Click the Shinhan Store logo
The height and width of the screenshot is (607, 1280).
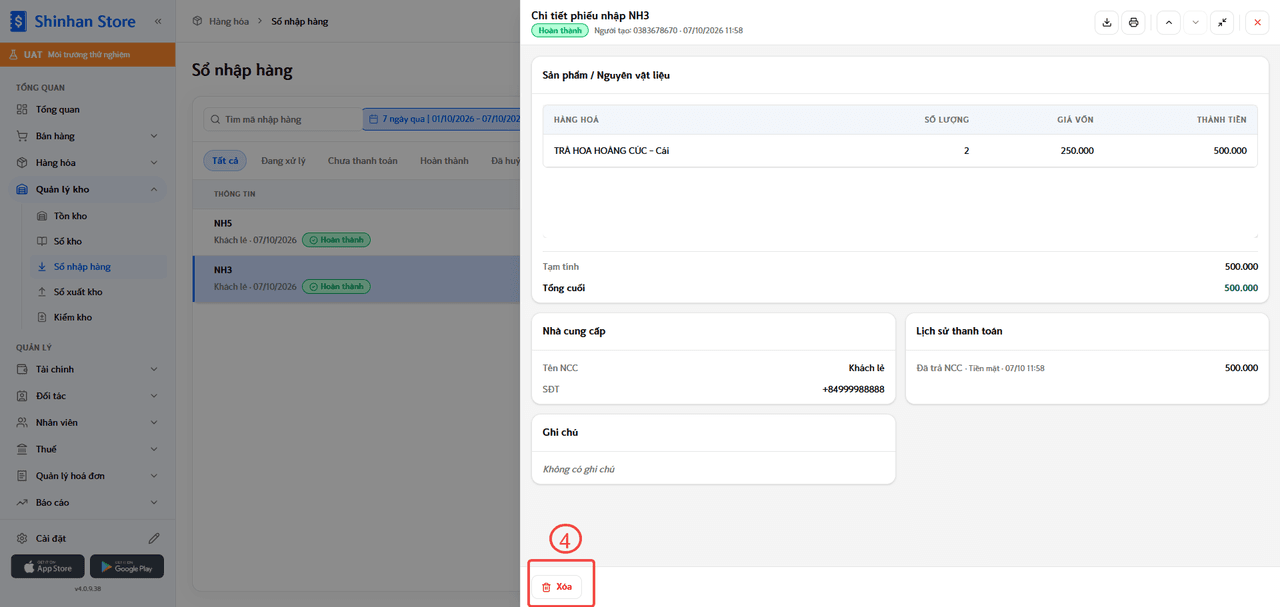tap(71, 21)
